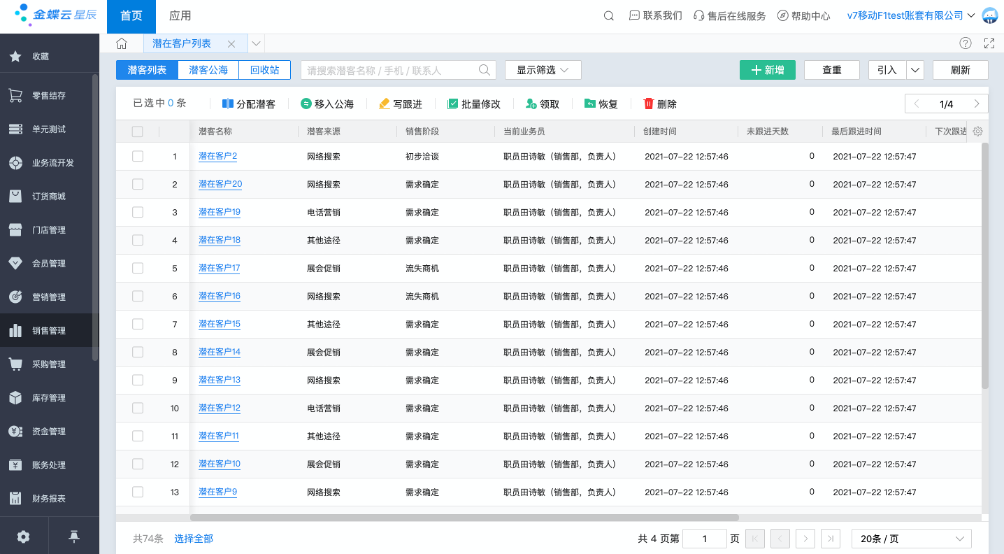The image size is (1004, 554).
Task: Open 采购管理 in the sidebar
Action: point(49,364)
